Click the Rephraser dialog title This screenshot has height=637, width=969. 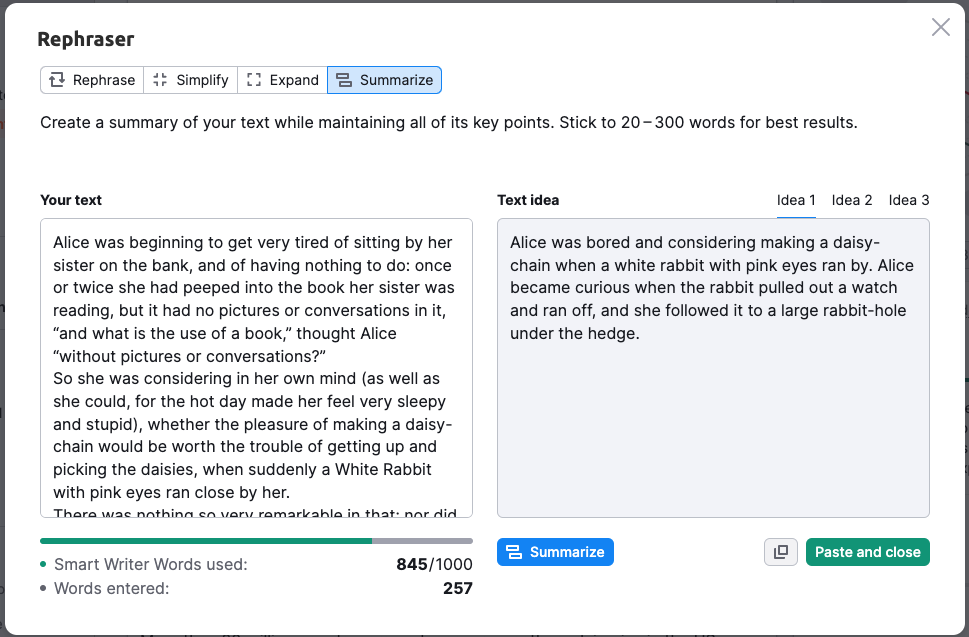(86, 39)
